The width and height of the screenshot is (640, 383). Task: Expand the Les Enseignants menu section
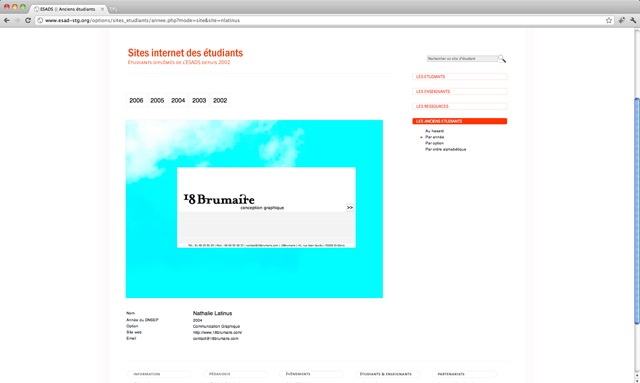[x=460, y=91]
